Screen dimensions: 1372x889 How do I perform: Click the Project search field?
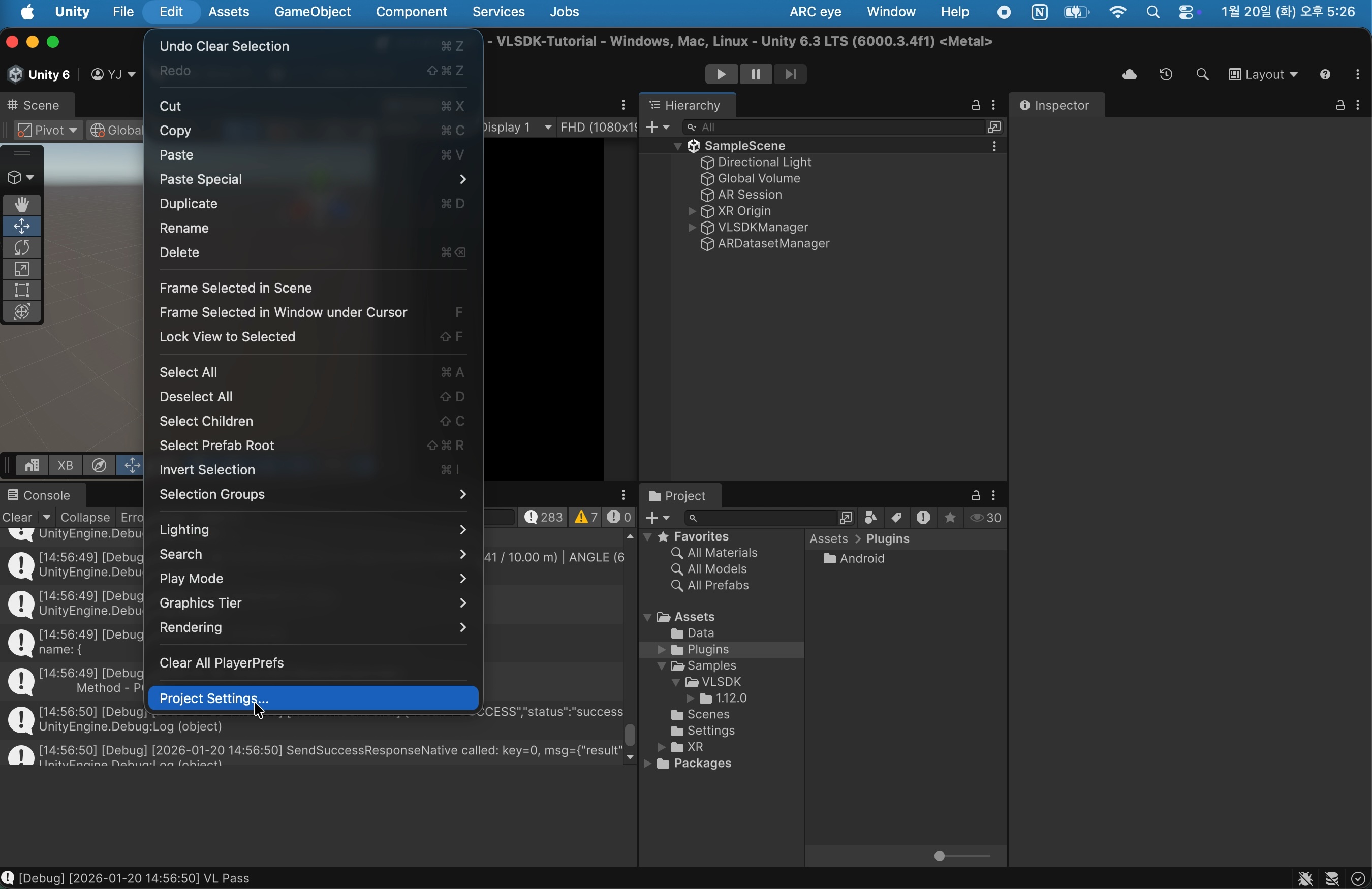[760, 518]
